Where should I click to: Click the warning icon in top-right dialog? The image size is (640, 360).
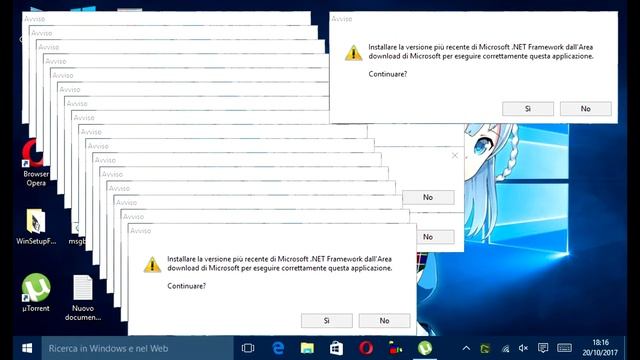353,53
